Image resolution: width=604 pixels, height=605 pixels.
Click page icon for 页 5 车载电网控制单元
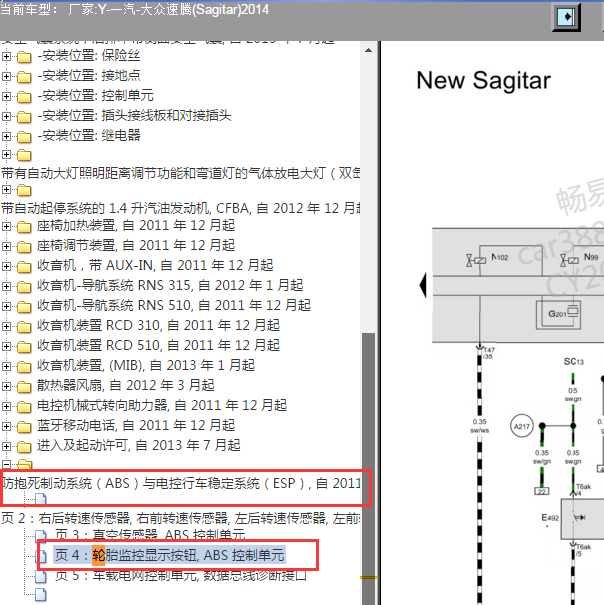41,576
